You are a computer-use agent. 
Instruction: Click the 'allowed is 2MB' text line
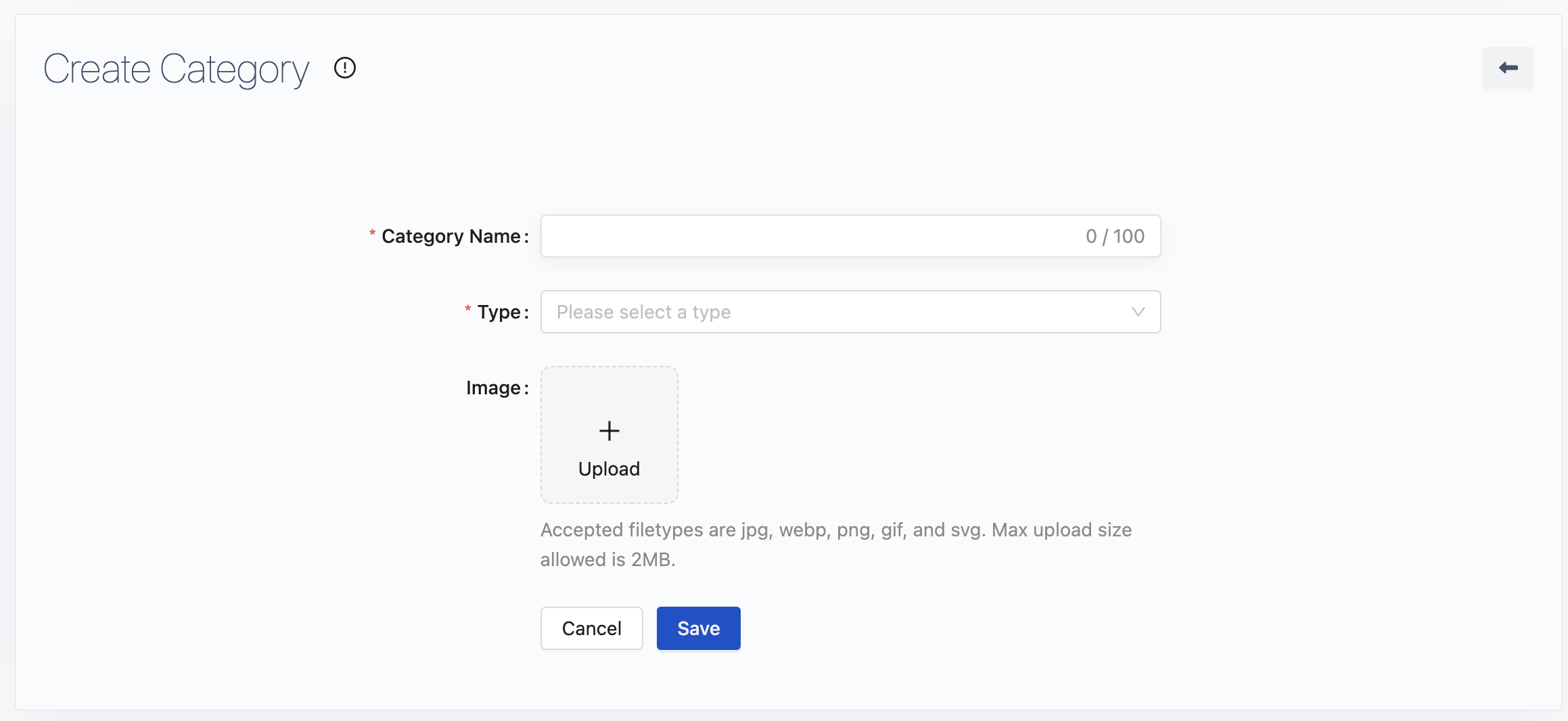coord(607,559)
